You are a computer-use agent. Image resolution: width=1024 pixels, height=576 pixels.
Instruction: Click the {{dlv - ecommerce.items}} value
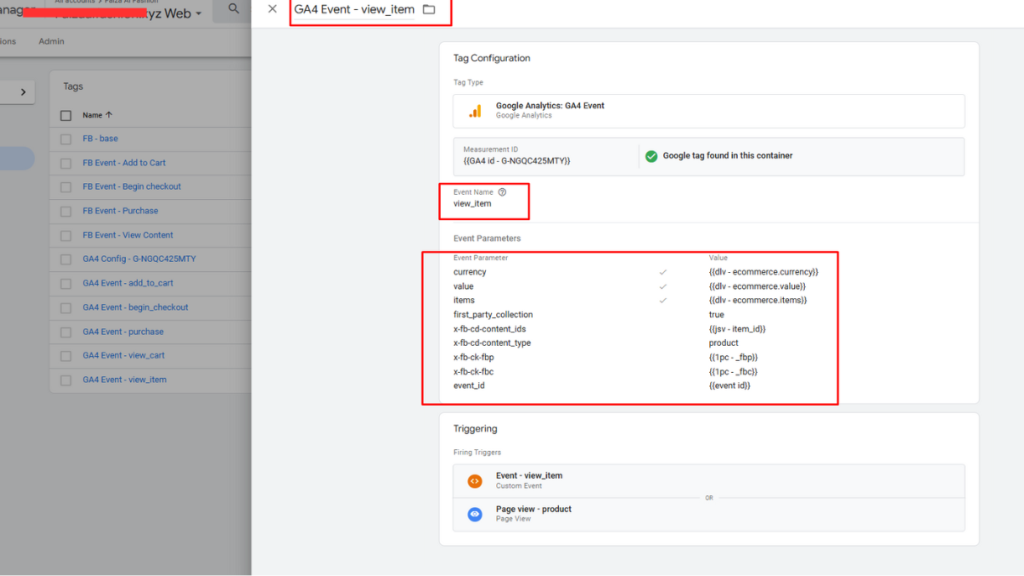point(758,300)
